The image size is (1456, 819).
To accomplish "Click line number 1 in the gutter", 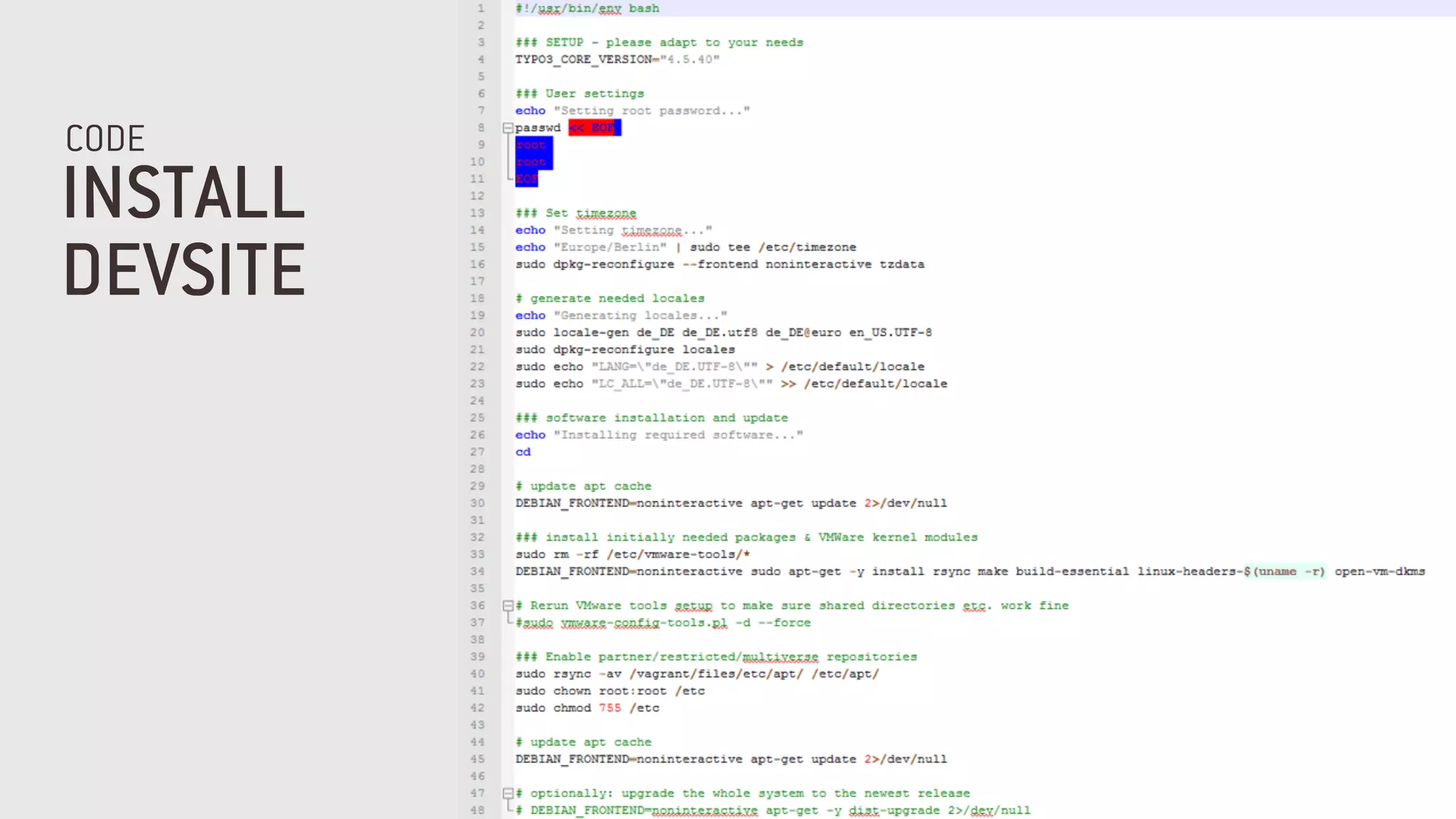I will click(x=481, y=9).
